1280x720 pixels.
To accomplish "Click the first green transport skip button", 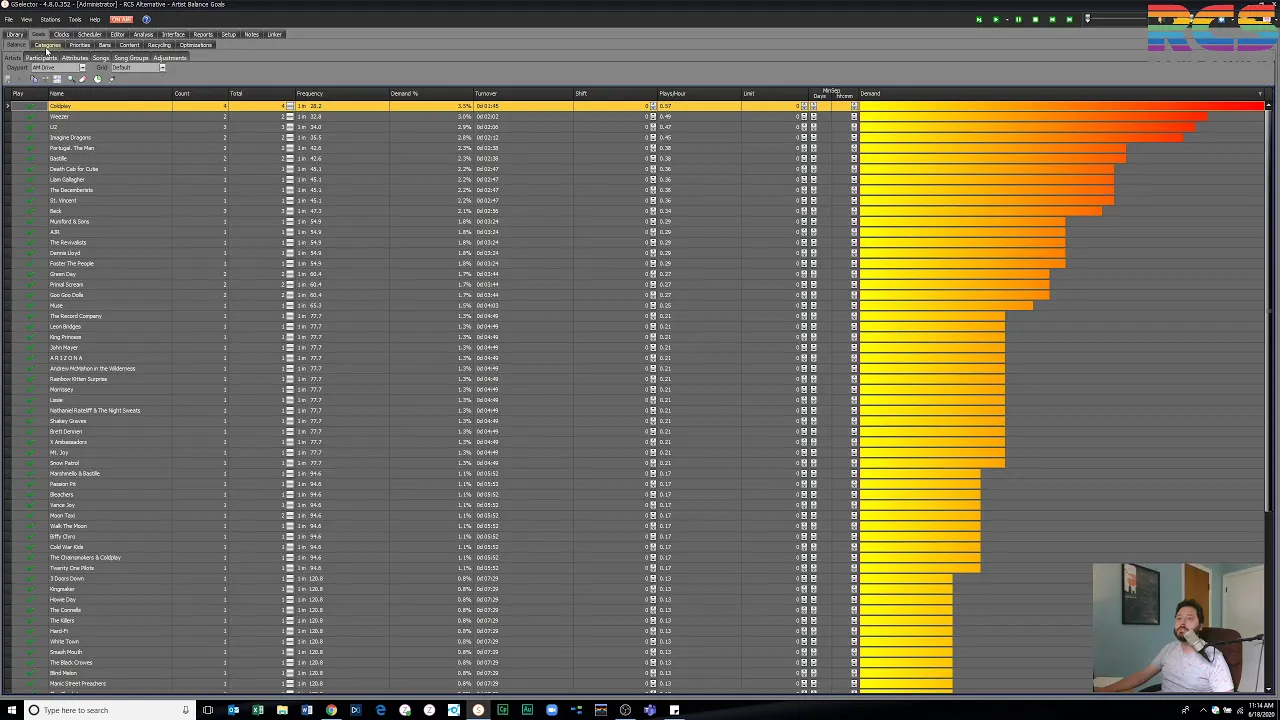I will point(979,19).
